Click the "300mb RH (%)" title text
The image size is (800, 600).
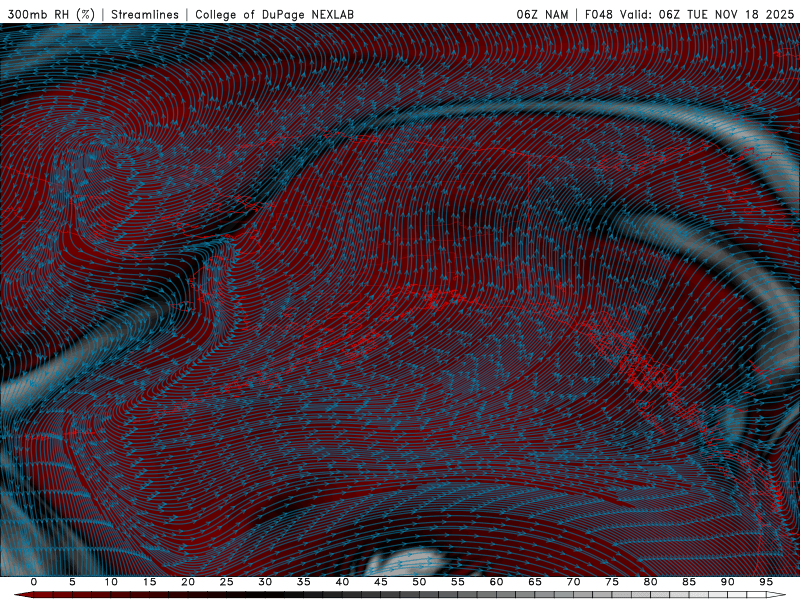click(x=52, y=15)
